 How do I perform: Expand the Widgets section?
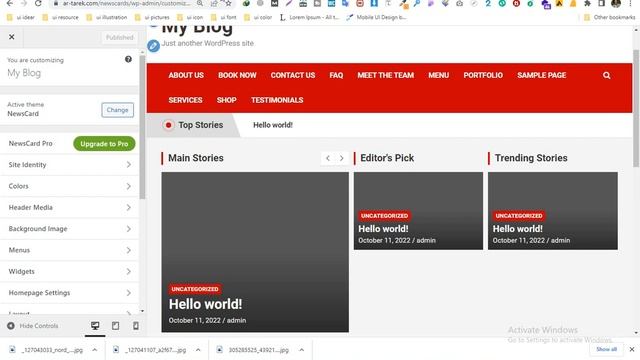tap(69, 271)
